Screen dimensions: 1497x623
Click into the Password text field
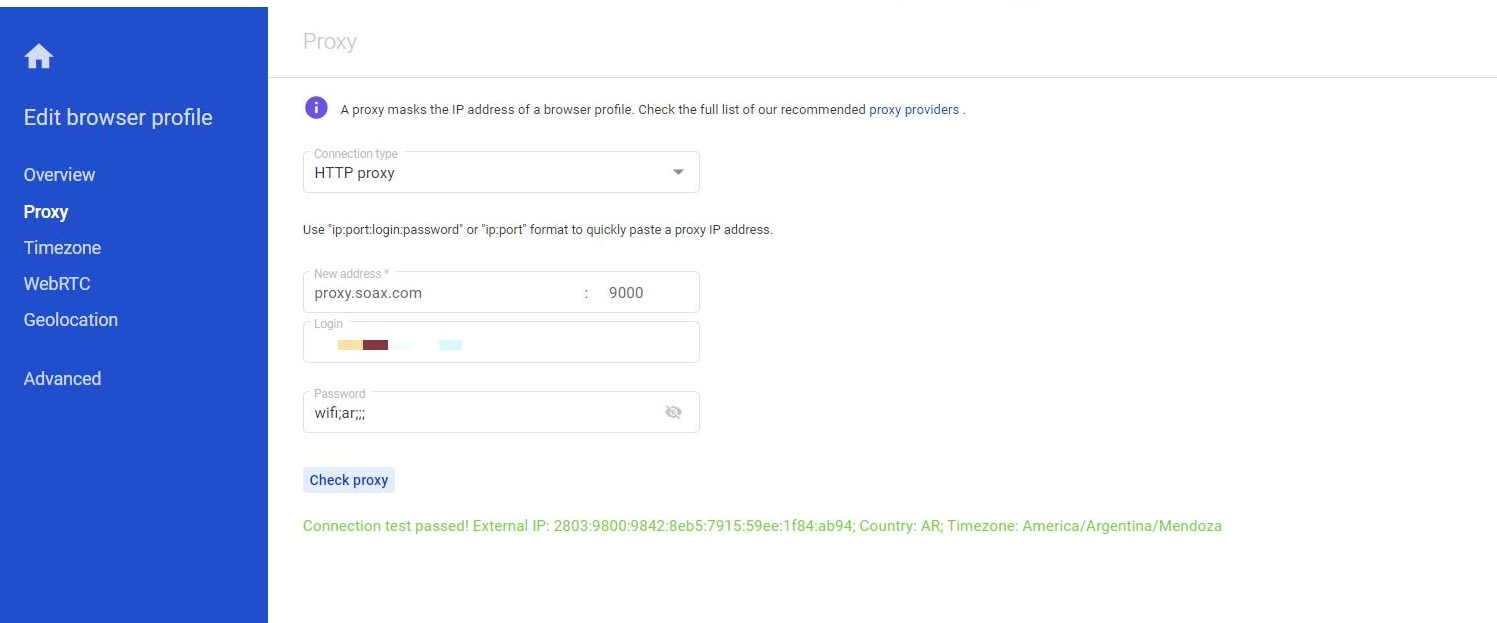click(x=480, y=413)
